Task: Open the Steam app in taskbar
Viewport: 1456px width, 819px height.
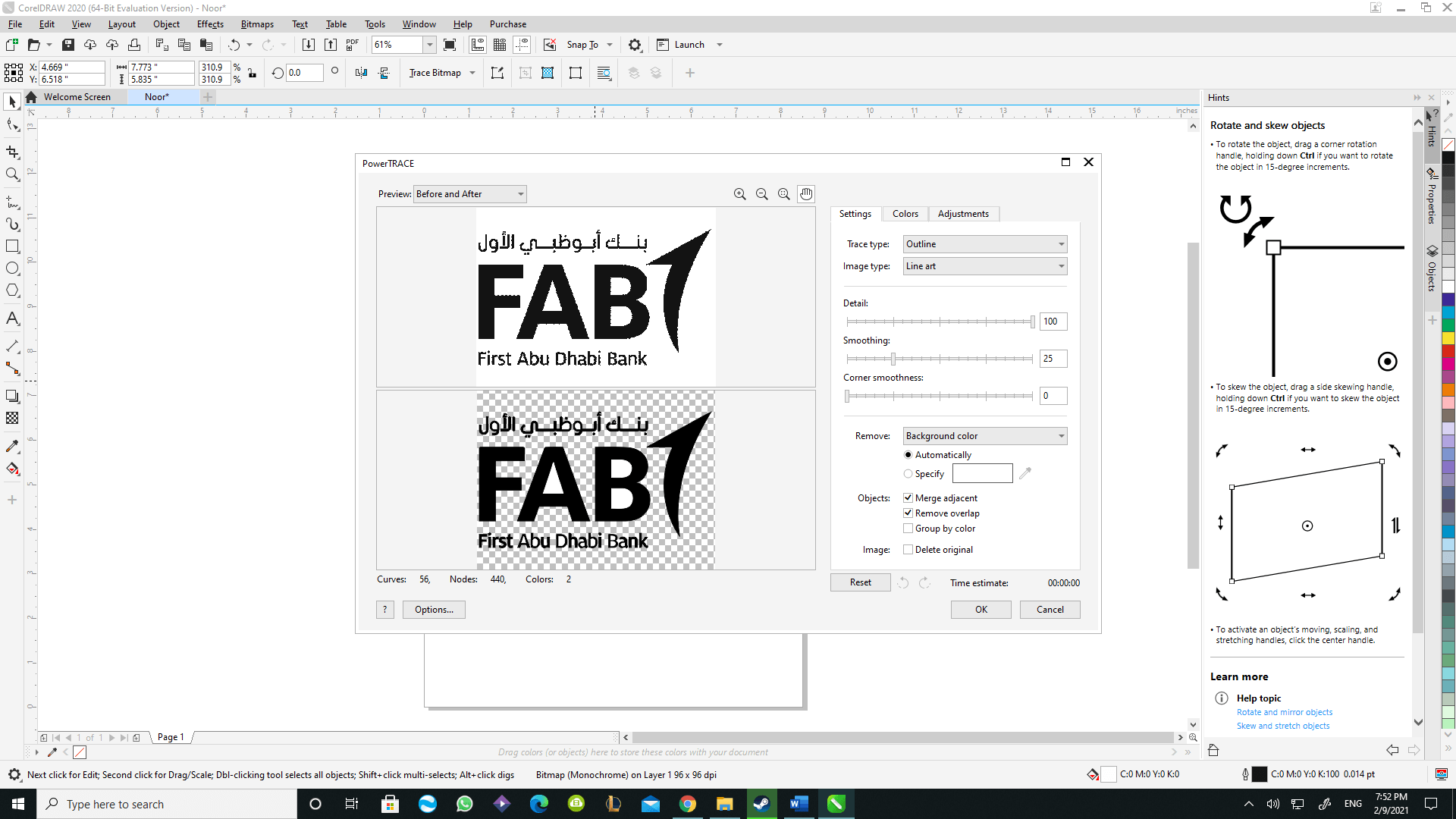Action: point(761,804)
